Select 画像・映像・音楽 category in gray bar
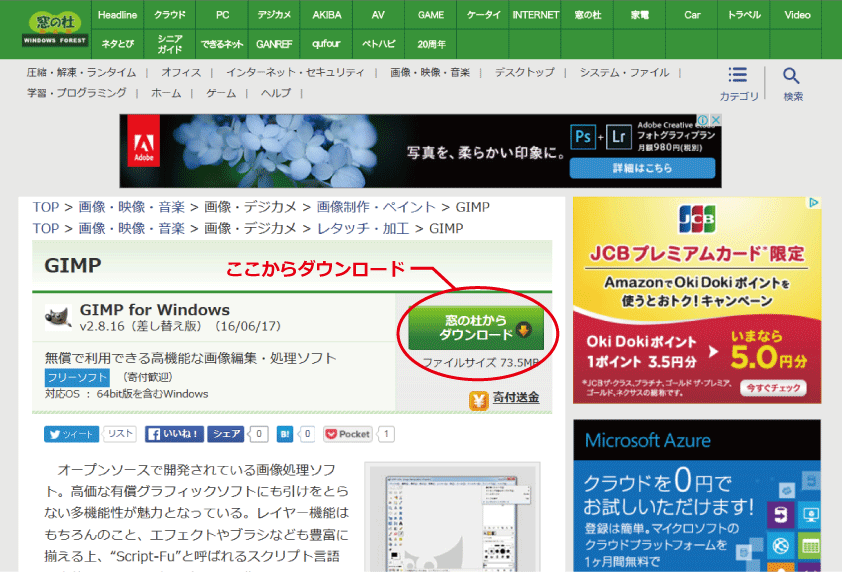 coord(430,73)
